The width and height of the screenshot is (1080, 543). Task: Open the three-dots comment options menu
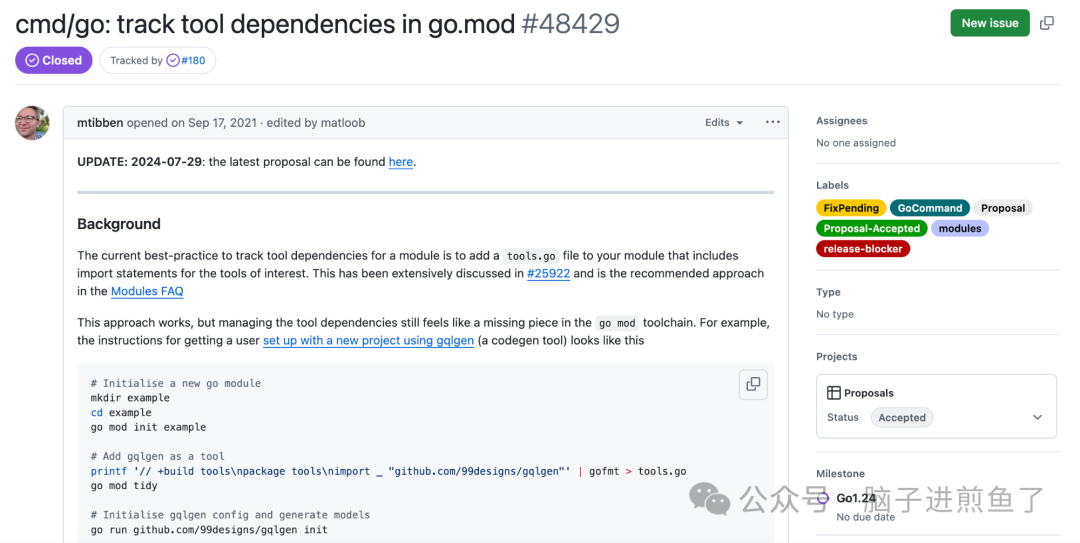[x=773, y=122]
